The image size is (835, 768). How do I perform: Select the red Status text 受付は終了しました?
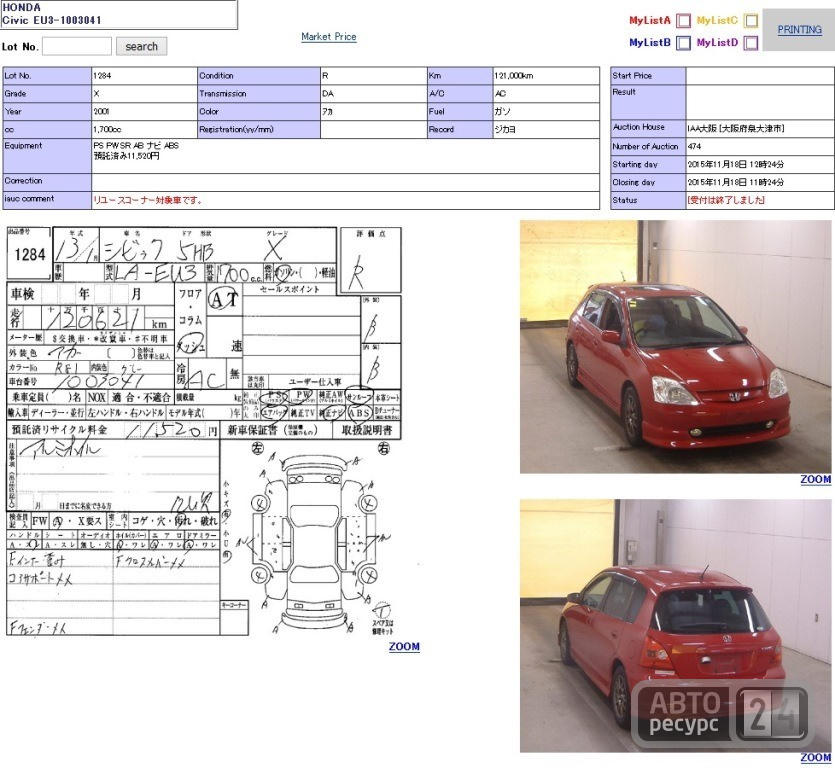tap(726, 200)
